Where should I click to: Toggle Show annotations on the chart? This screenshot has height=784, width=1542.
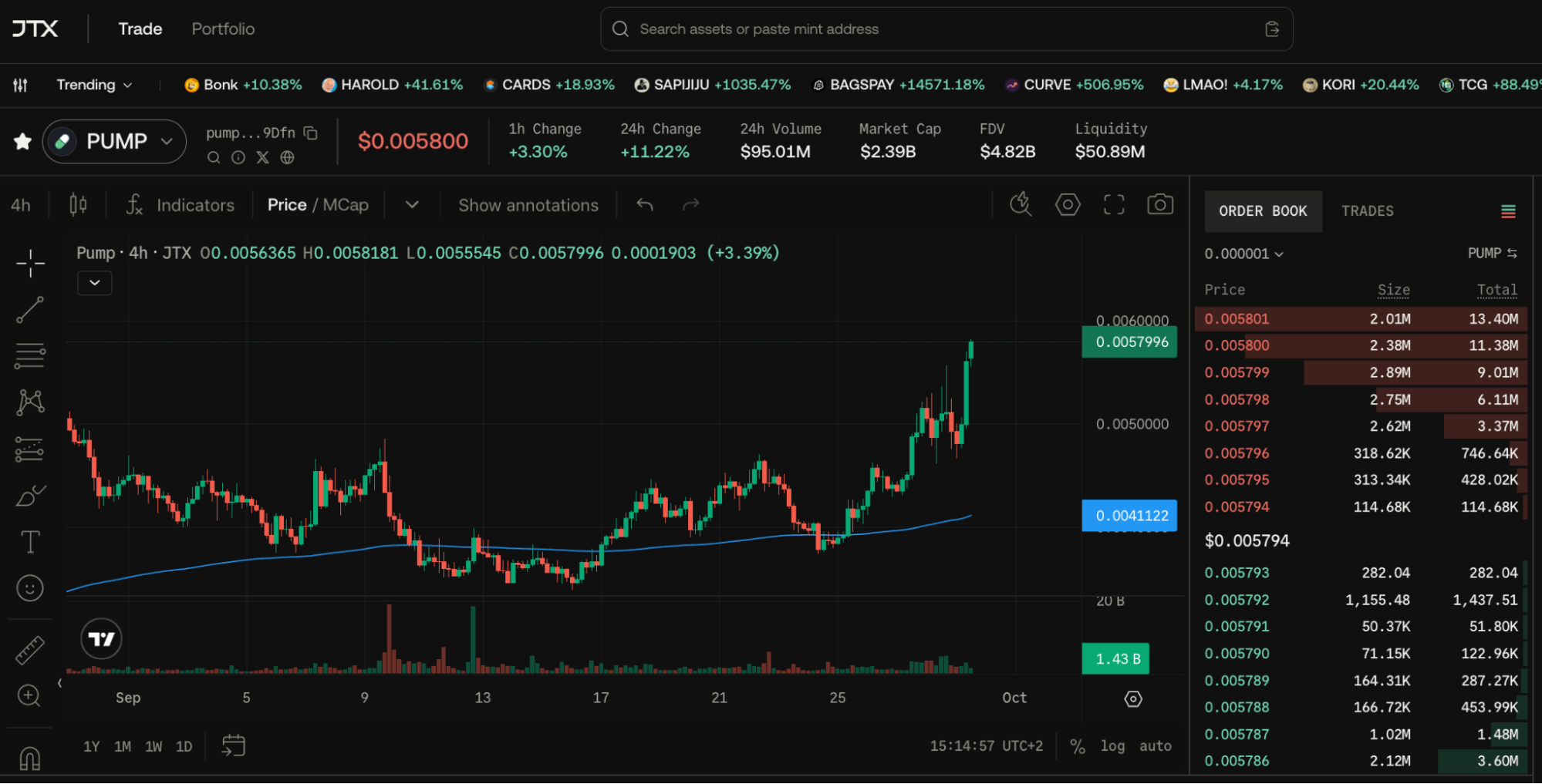click(x=528, y=205)
